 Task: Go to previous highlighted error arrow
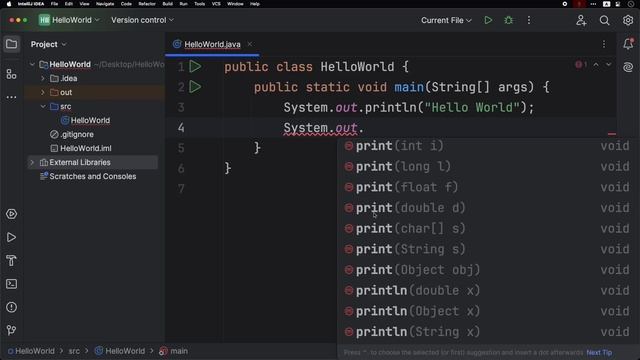tap(596, 64)
